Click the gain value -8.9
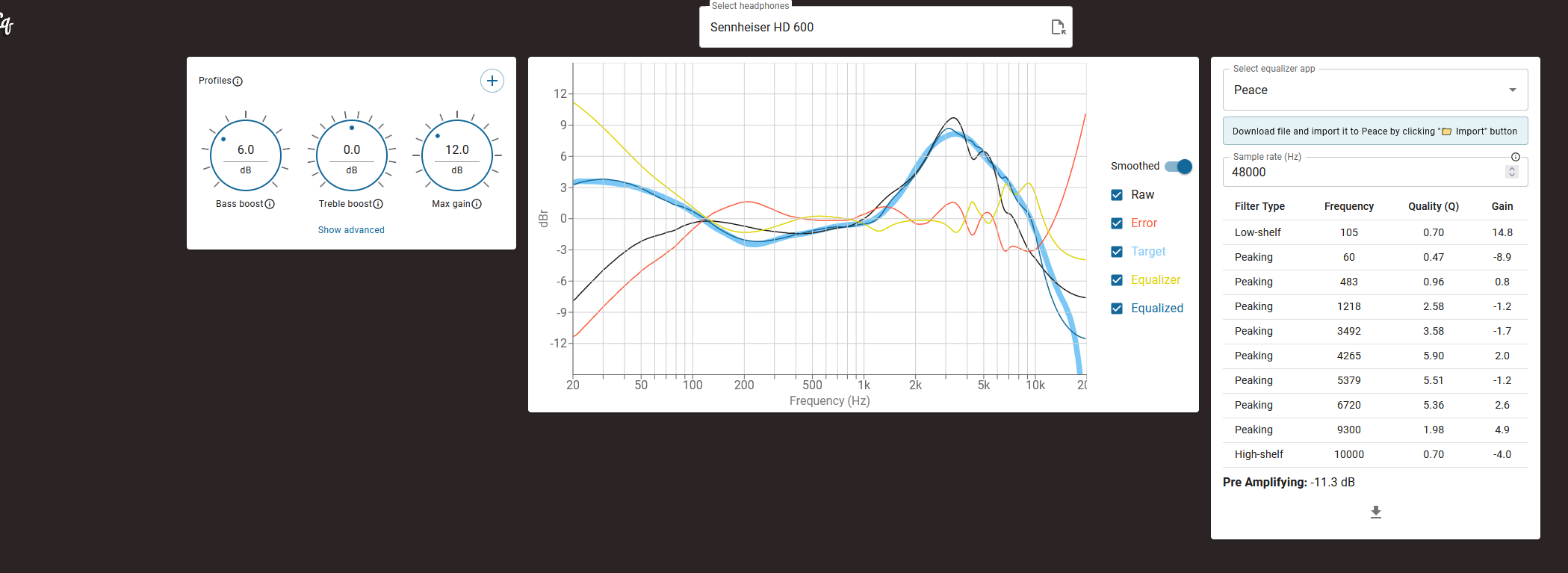The height and width of the screenshot is (573, 1568). 1502,257
